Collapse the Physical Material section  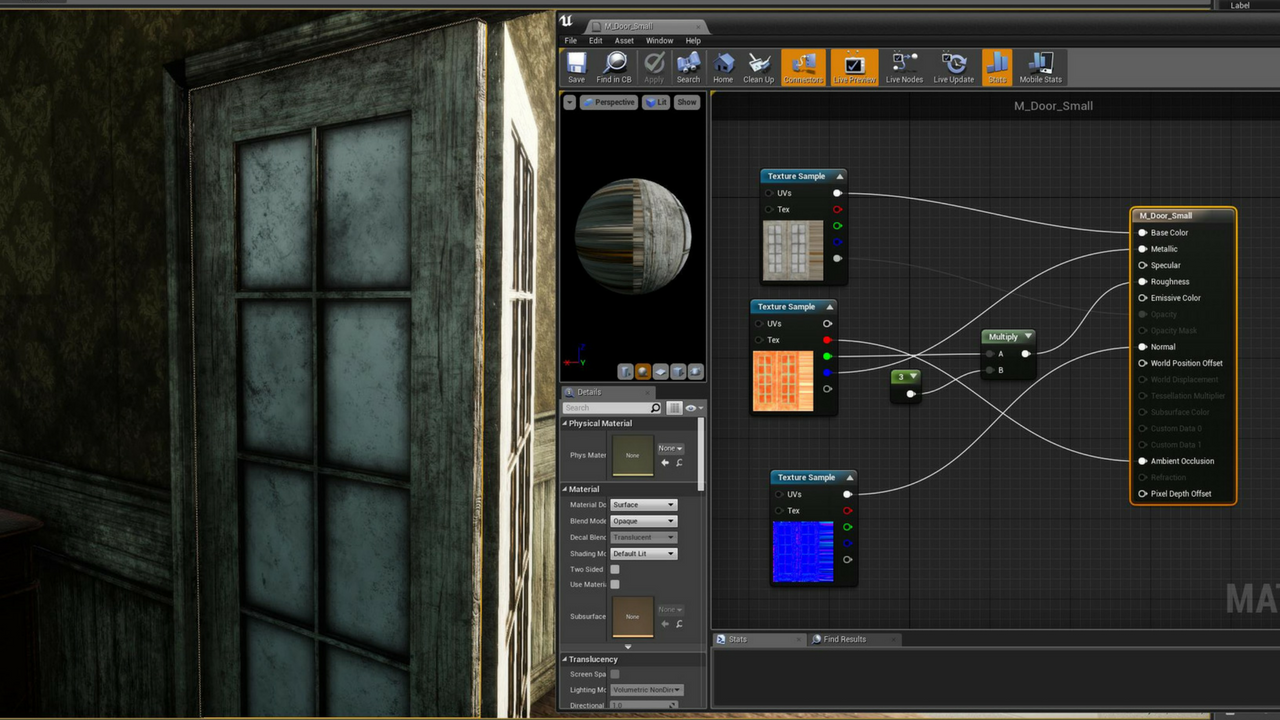[565, 423]
